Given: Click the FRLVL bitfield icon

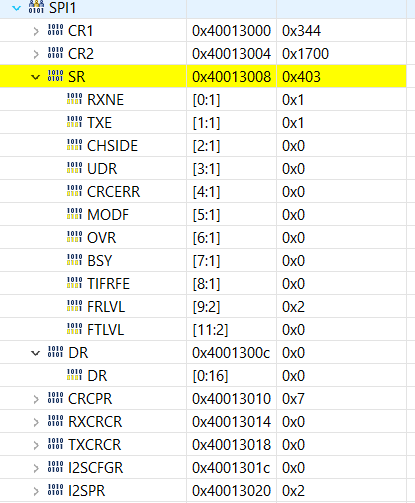Looking at the screenshot, I should [x=74, y=306].
